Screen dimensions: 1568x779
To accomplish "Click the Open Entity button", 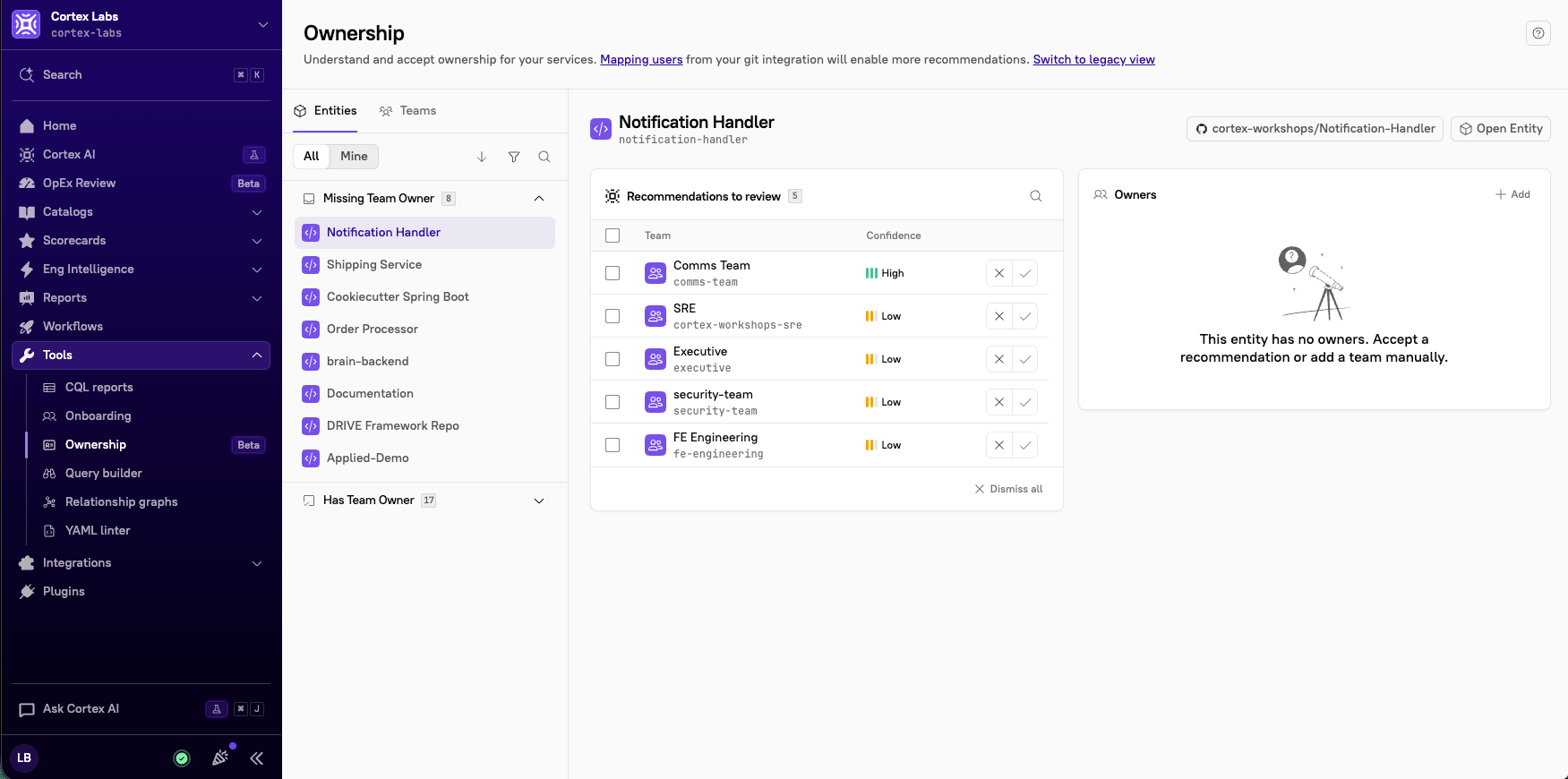I will [x=1501, y=129].
